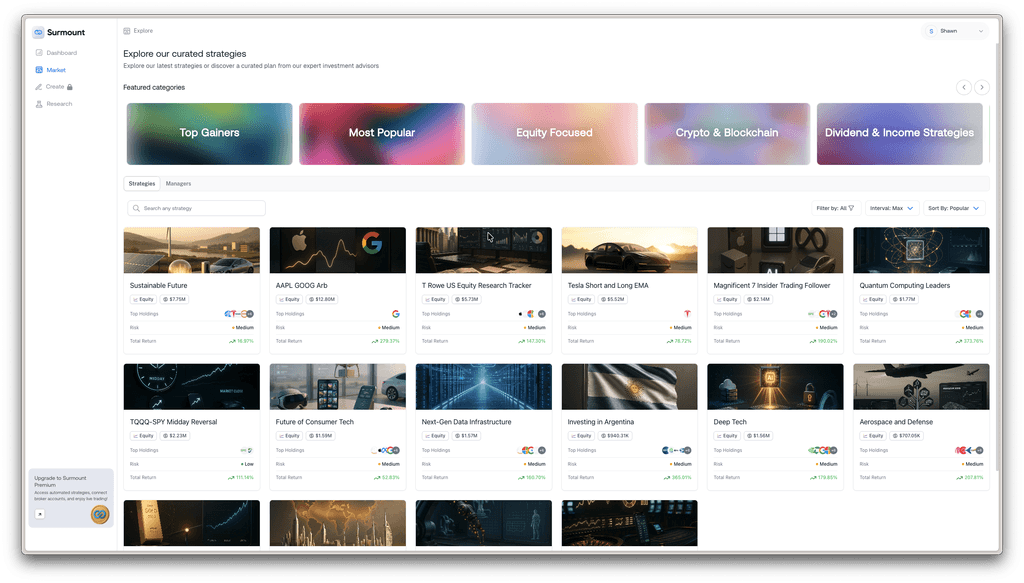
Task: Click top holdings icons in Sustainable Future
Action: click(x=239, y=314)
